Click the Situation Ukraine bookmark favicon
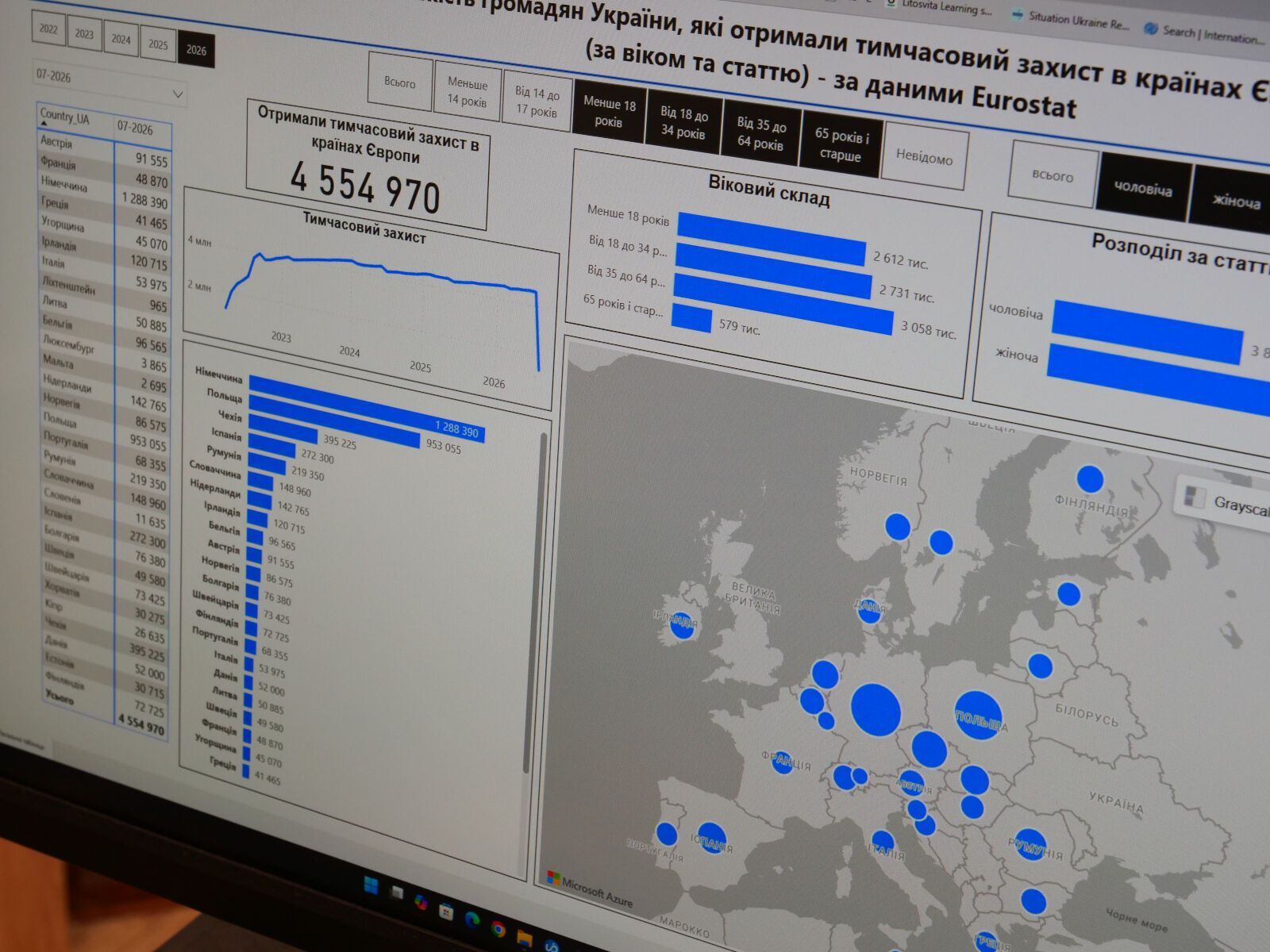 tap(1017, 14)
